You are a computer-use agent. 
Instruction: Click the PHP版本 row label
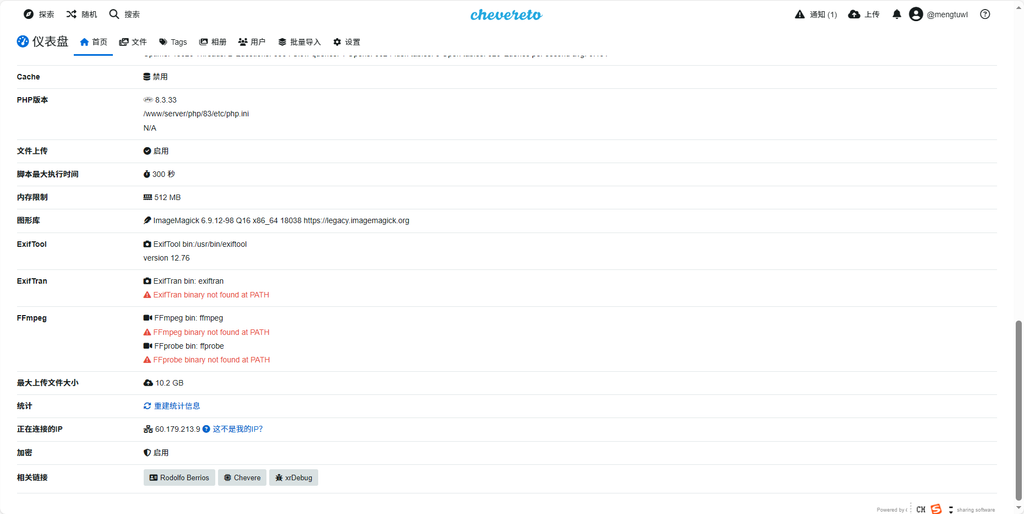coord(33,100)
